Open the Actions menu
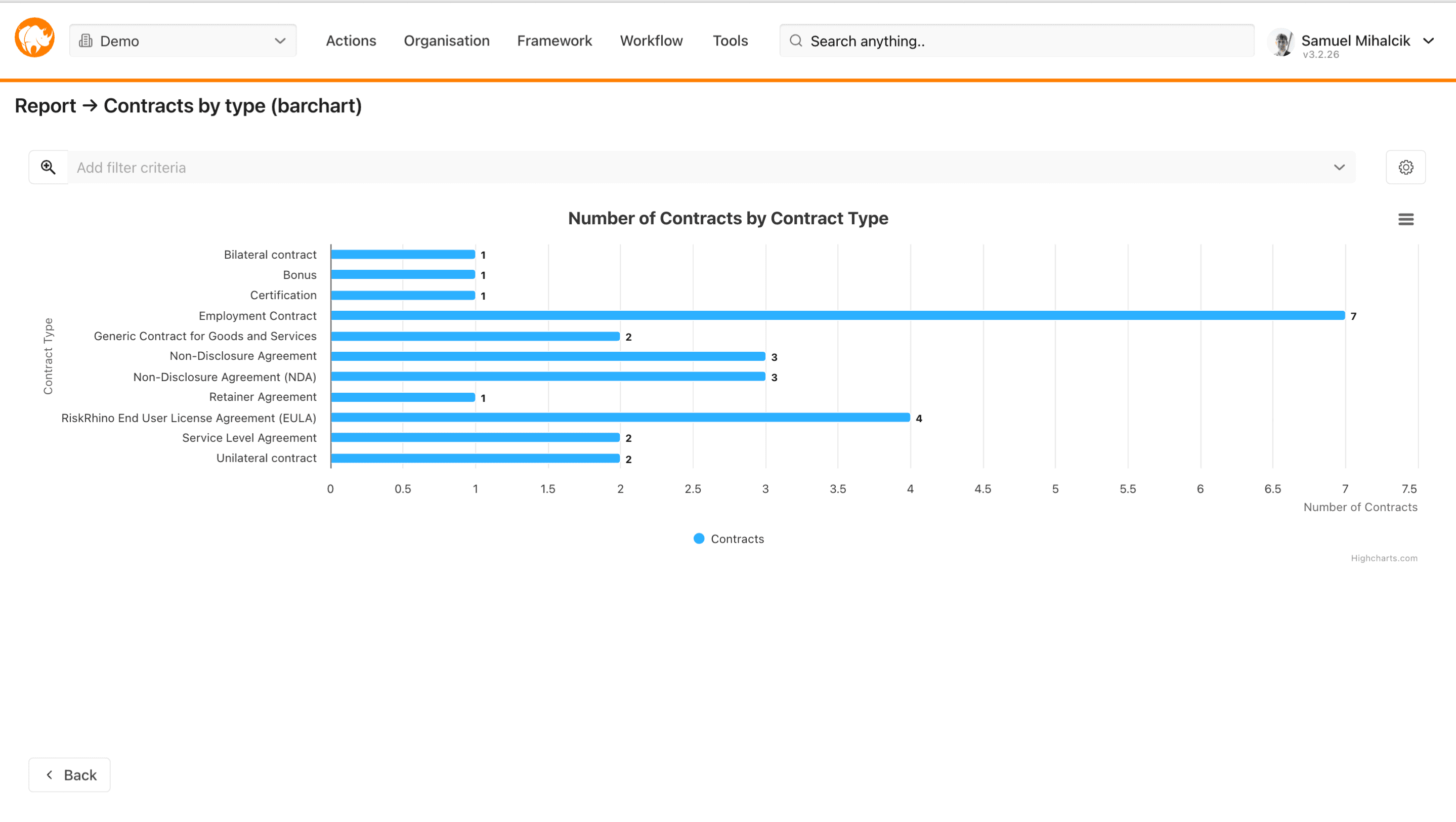The image size is (1456, 822). (x=351, y=40)
